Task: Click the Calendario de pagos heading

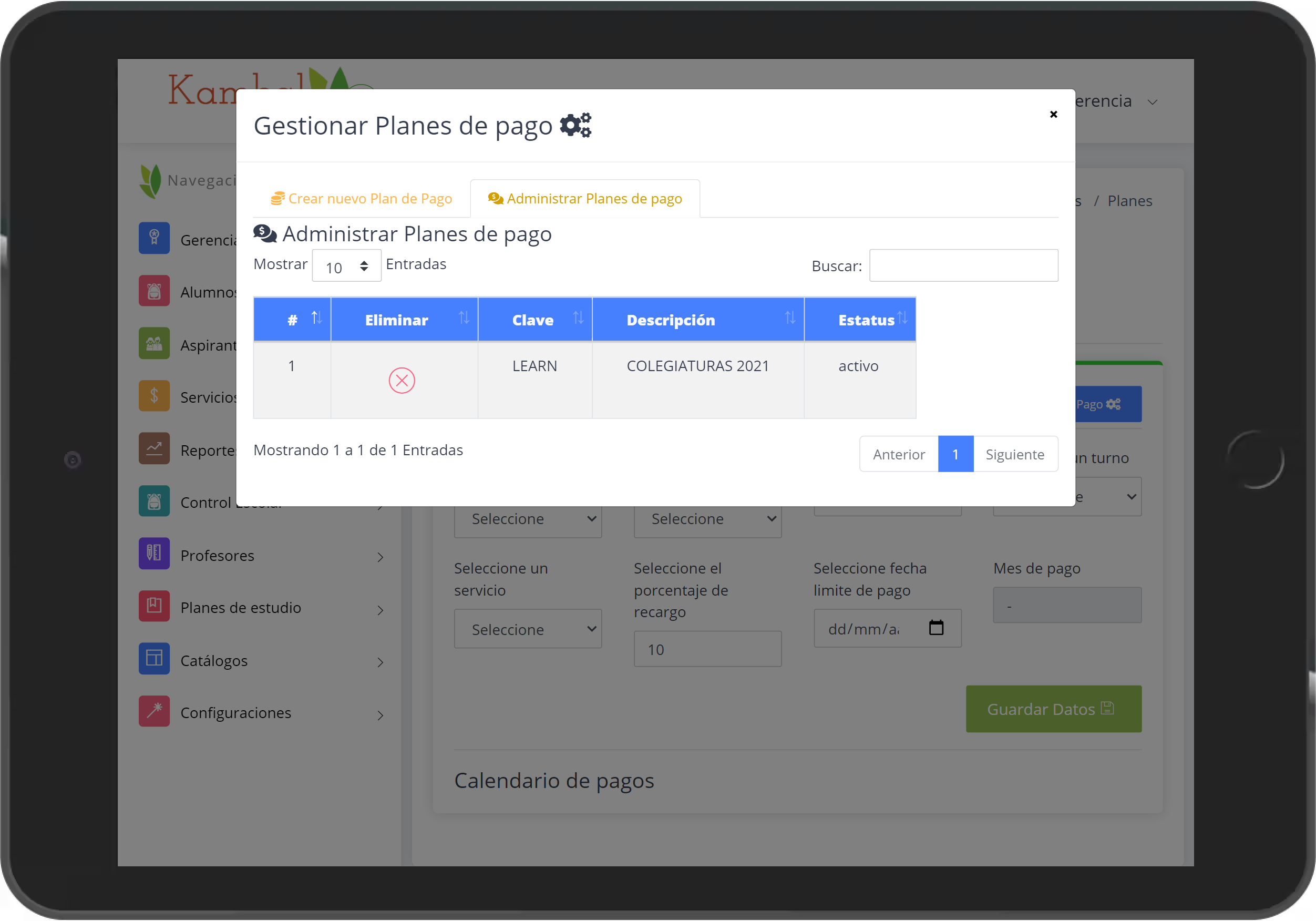Action: point(554,781)
